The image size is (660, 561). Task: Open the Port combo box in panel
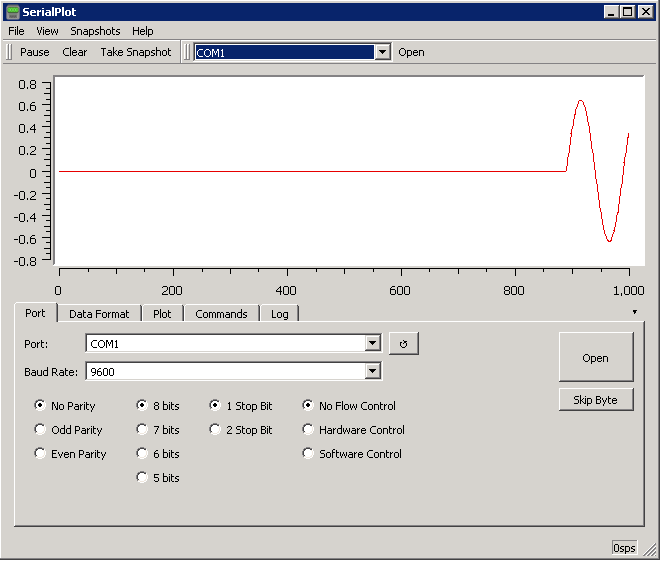click(373, 344)
